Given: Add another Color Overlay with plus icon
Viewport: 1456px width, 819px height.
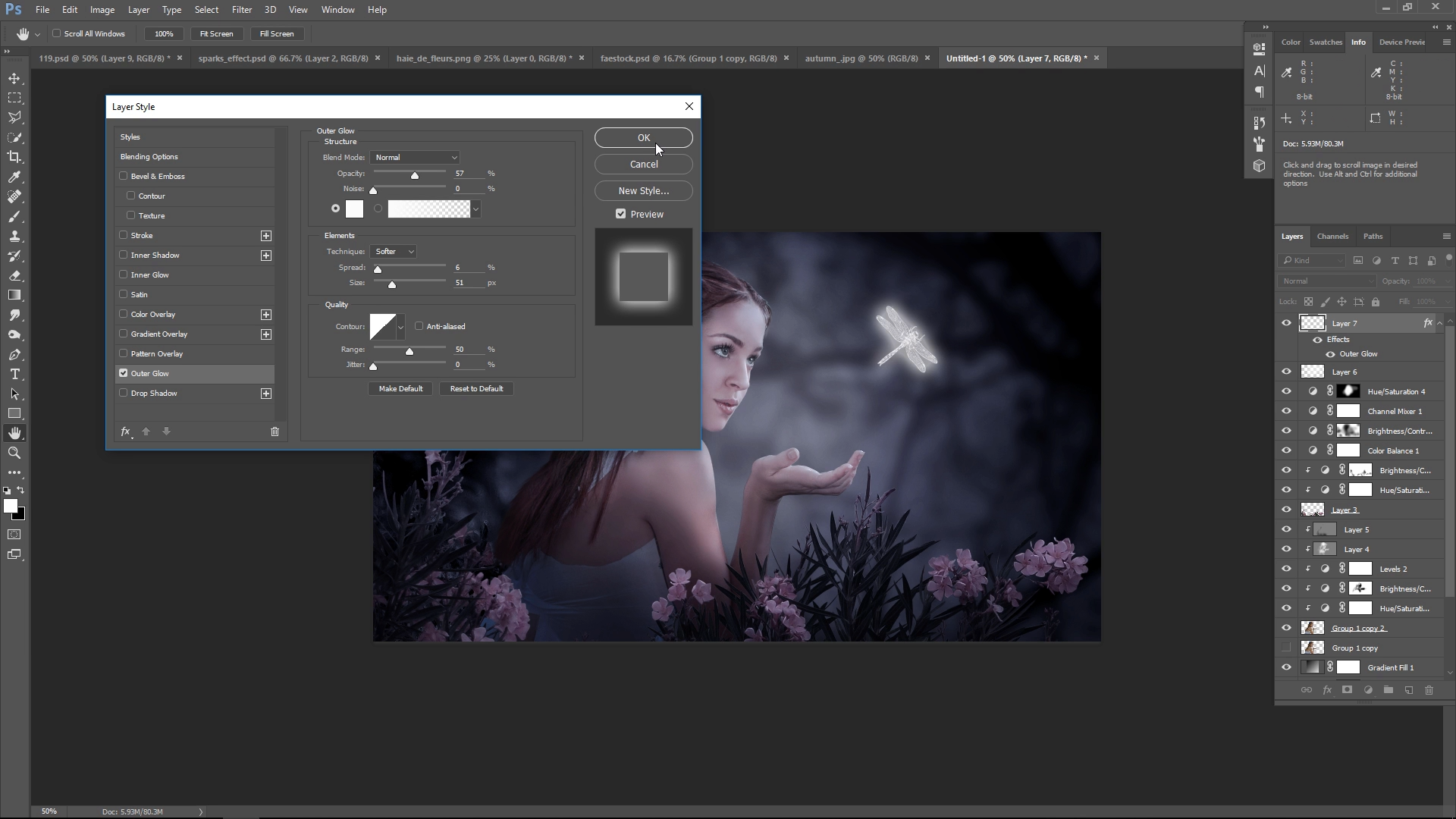Looking at the screenshot, I should tap(266, 315).
